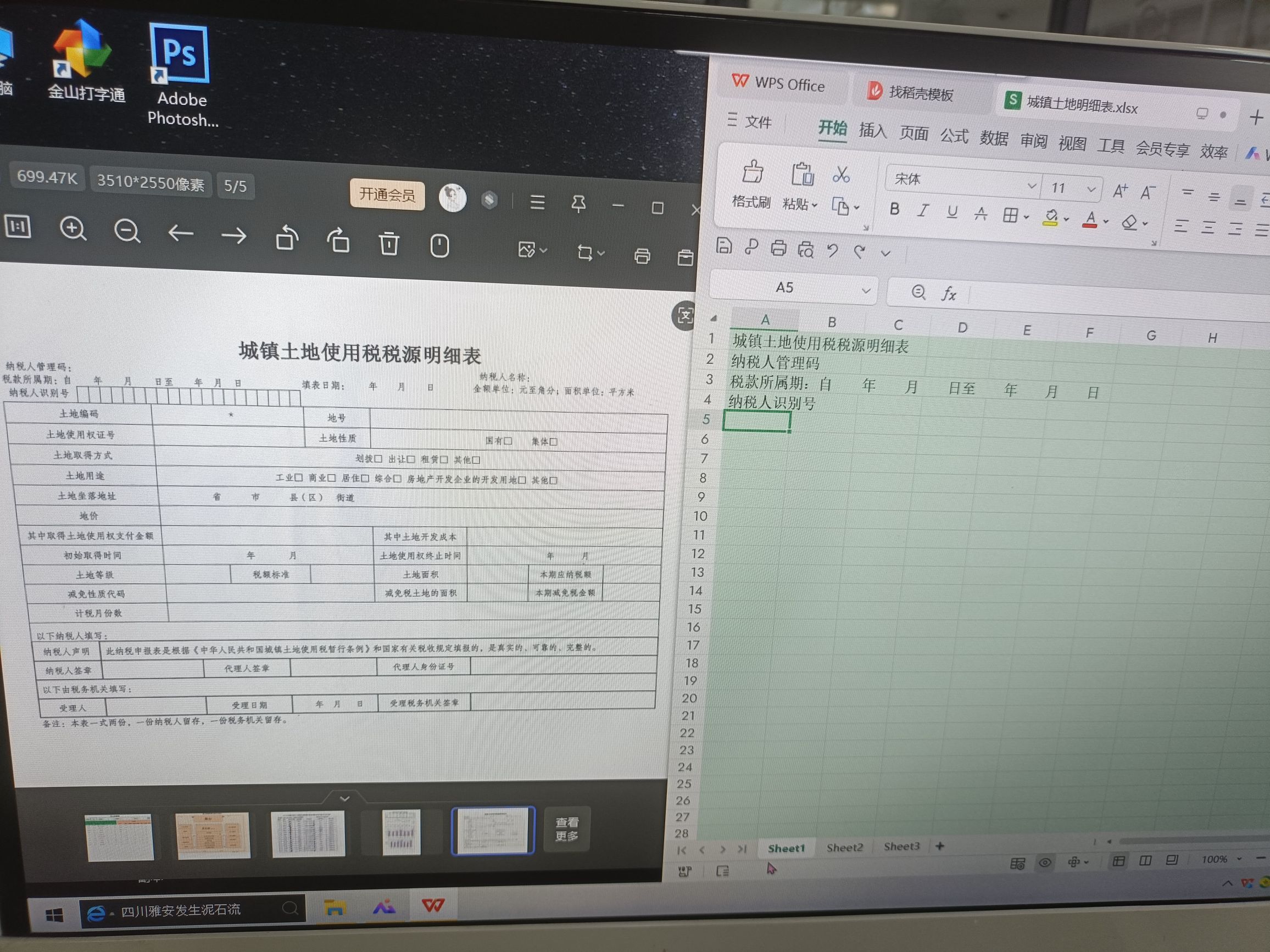Expand quick access toolbar more arrow
1270x952 pixels.
(885, 253)
